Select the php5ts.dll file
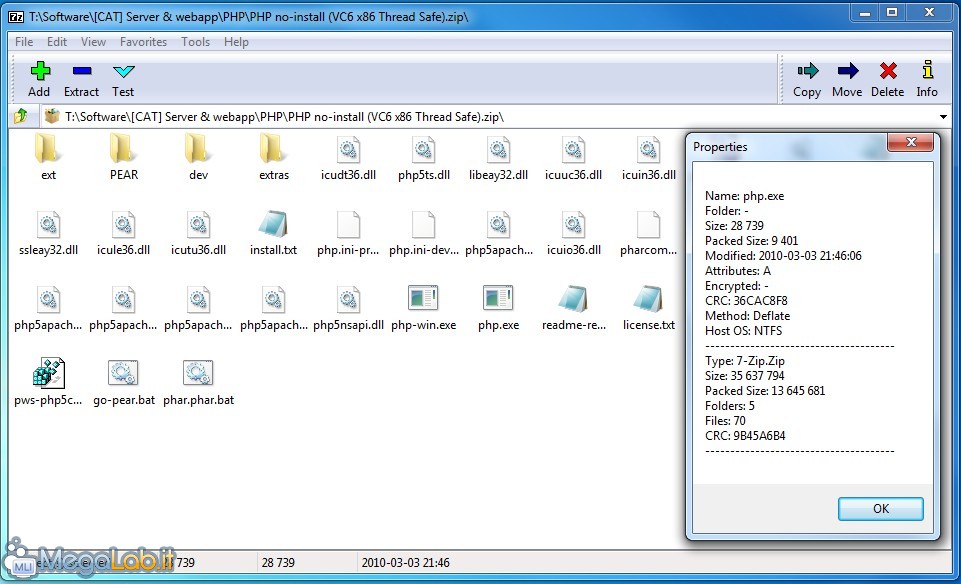The height and width of the screenshot is (584, 961). [x=424, y=158]
